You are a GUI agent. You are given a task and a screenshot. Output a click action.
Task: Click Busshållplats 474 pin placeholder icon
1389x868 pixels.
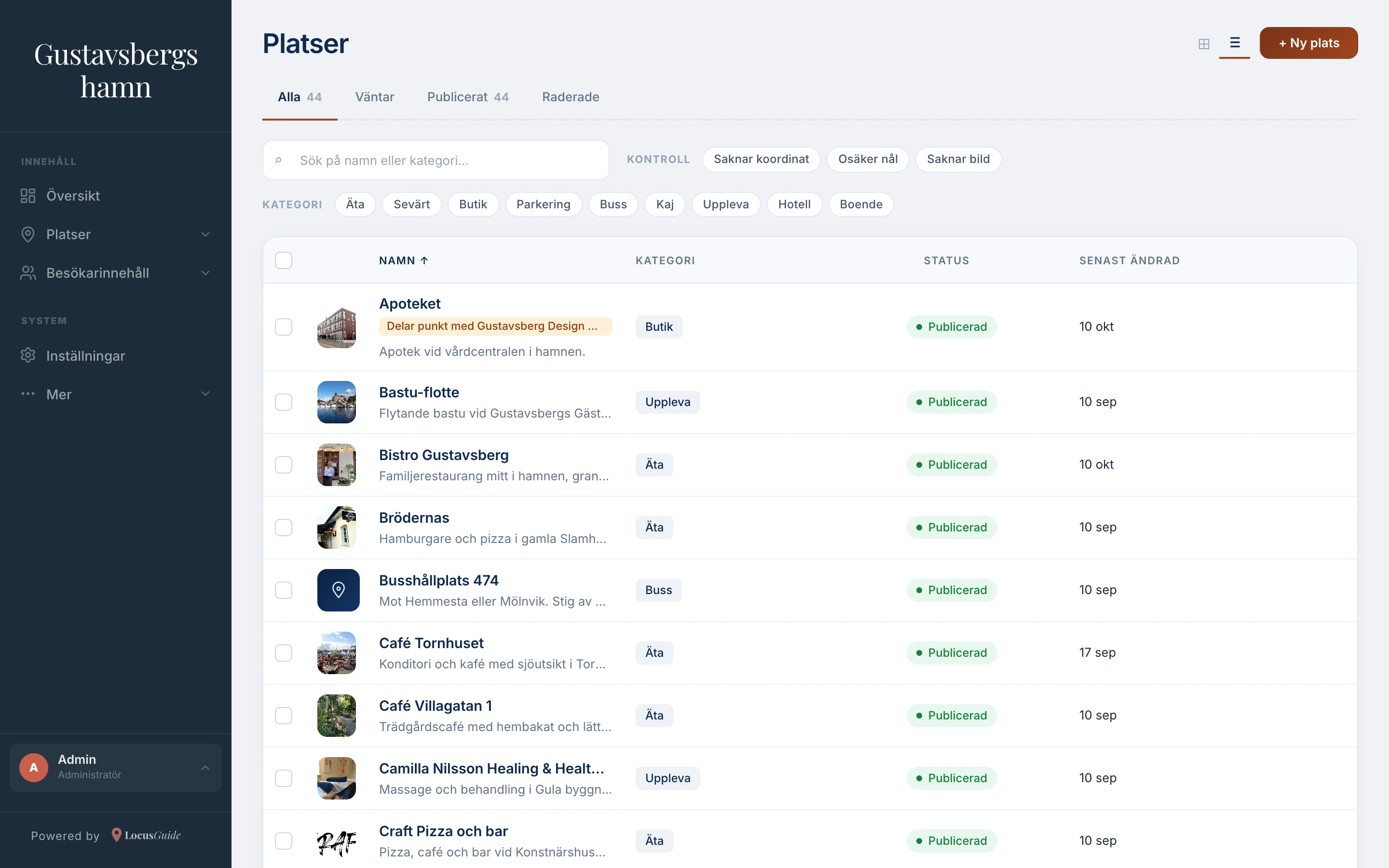(x=338, y=590)
